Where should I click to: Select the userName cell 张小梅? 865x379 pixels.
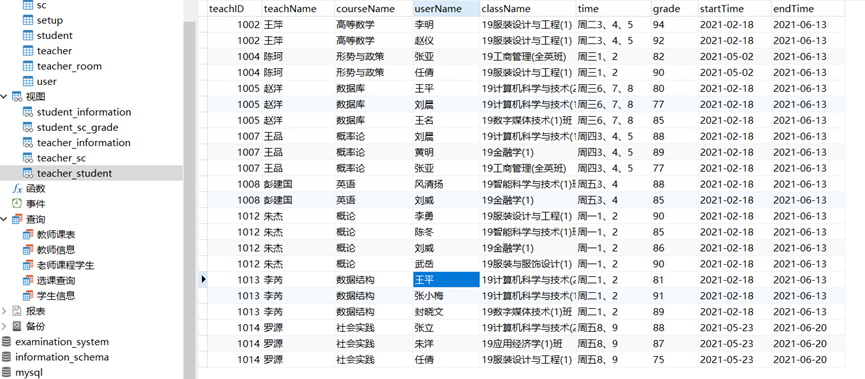click(446, 296)
